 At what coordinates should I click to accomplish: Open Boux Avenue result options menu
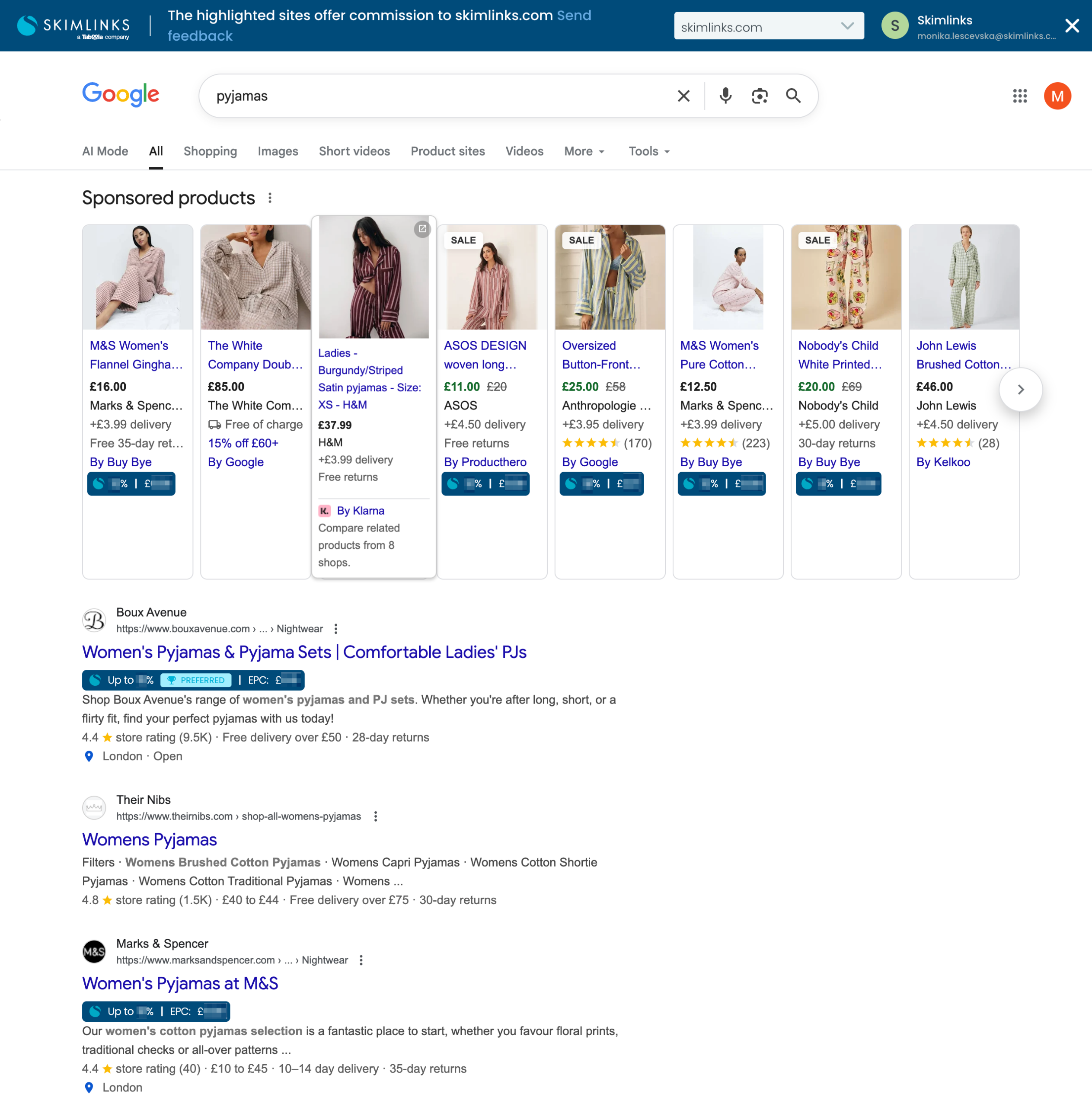click(x=336, y=629)
